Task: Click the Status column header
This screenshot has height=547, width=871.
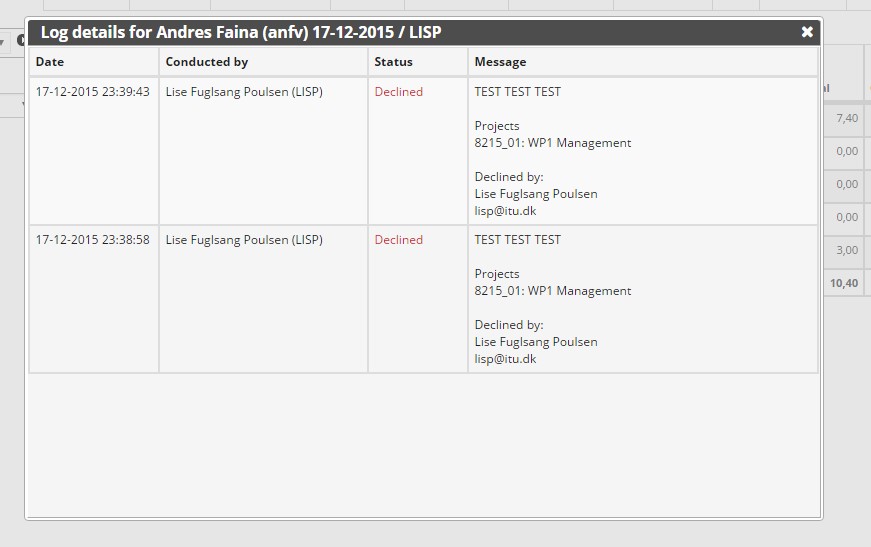Action: pos(393,62)
